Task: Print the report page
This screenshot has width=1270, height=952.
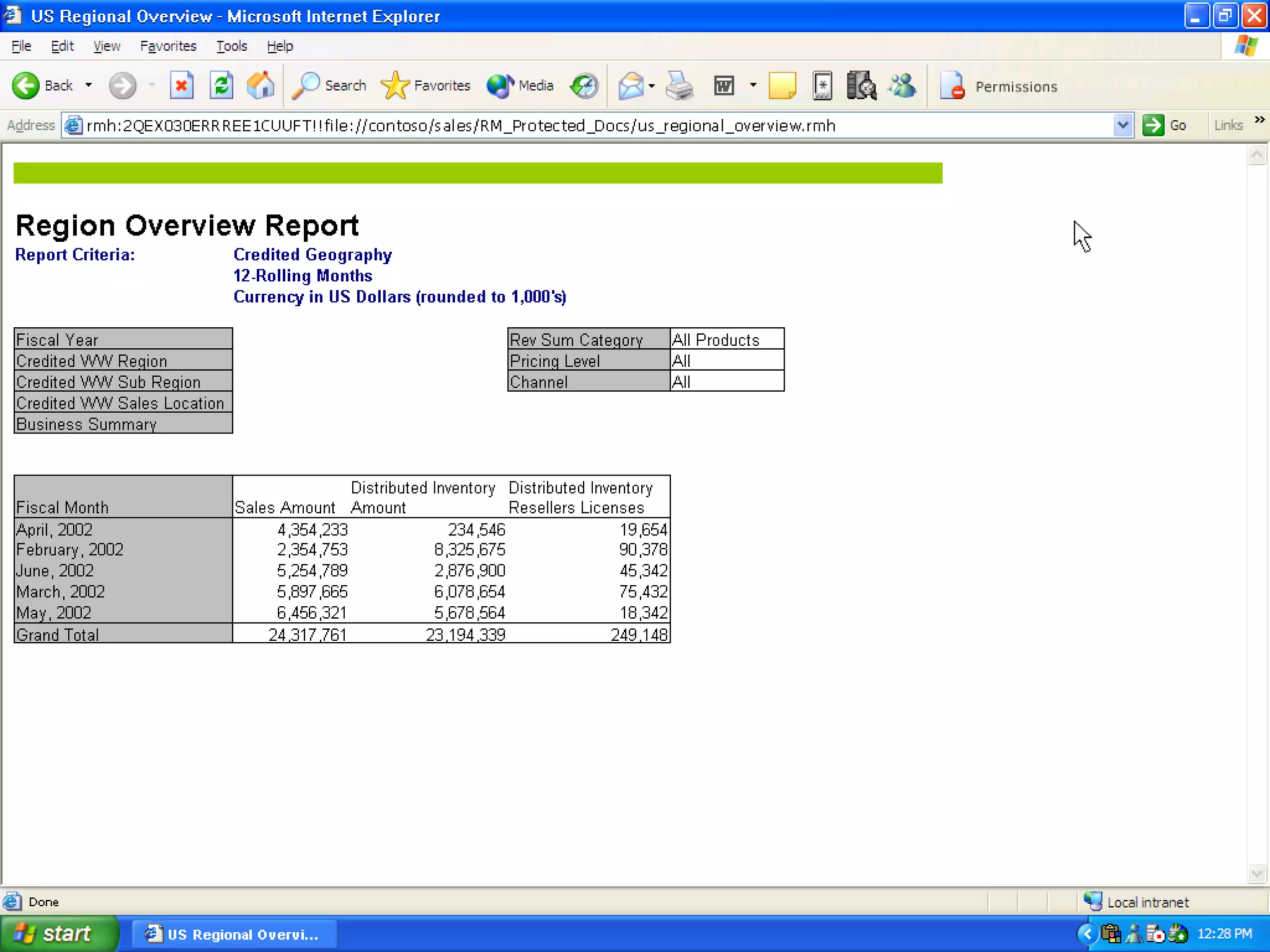Action: [x=680, y=86]
